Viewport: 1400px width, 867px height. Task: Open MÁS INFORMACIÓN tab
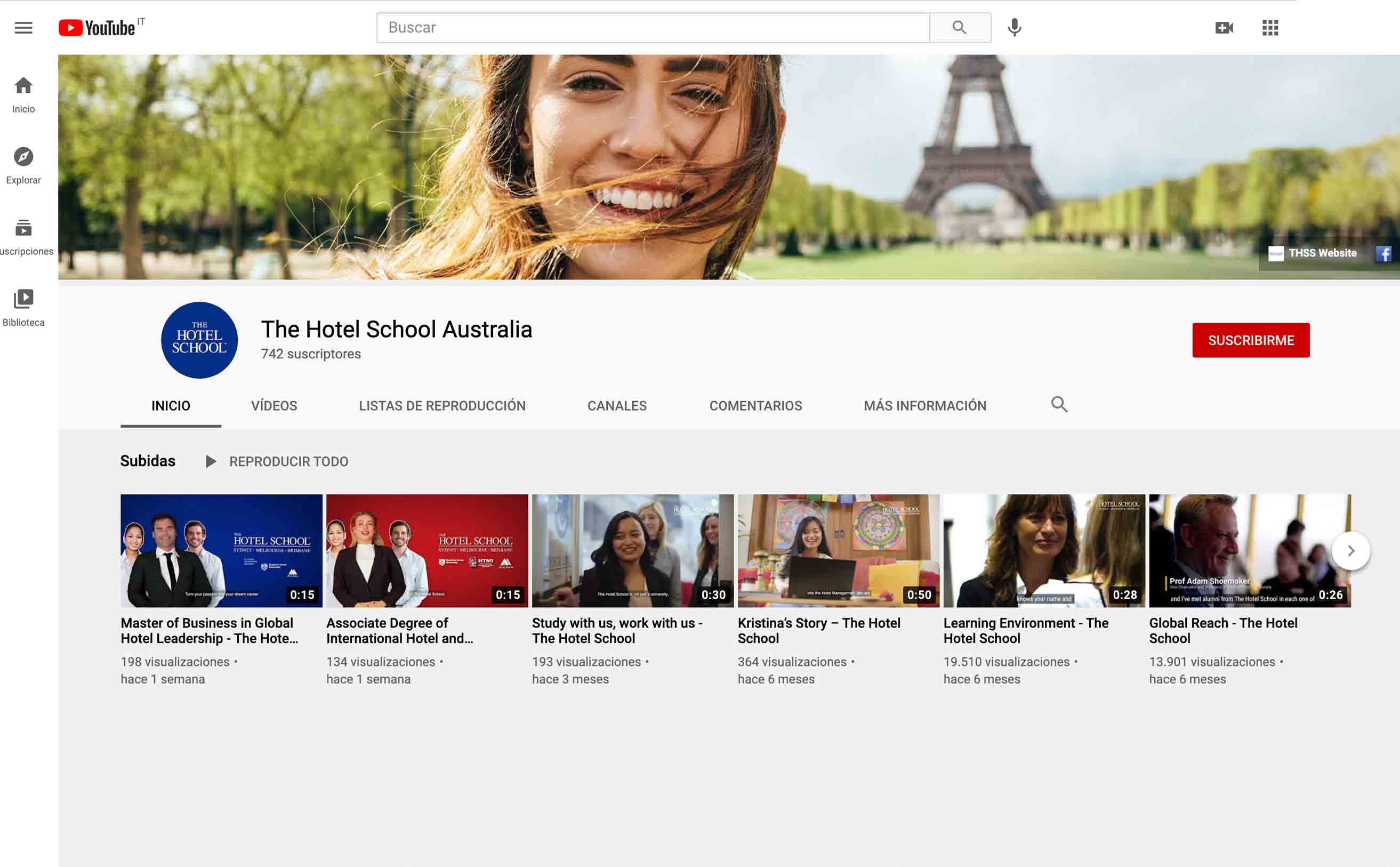(925, 406)
